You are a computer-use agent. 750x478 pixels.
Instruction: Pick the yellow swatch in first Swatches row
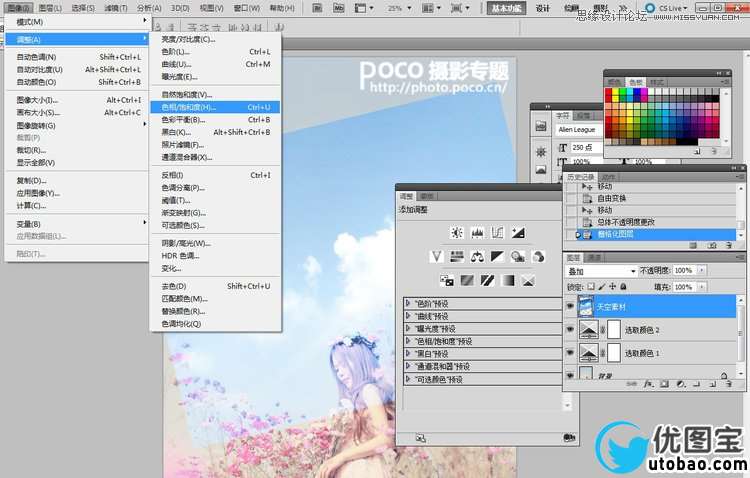pos(616,92)
